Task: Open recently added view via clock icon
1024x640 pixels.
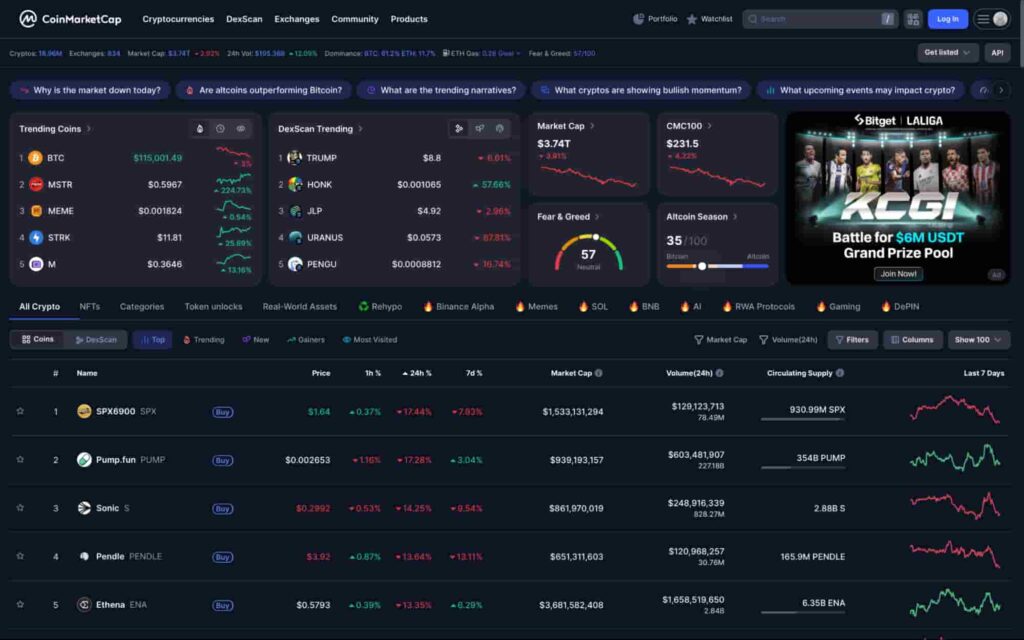Action: tap(221, 128)
